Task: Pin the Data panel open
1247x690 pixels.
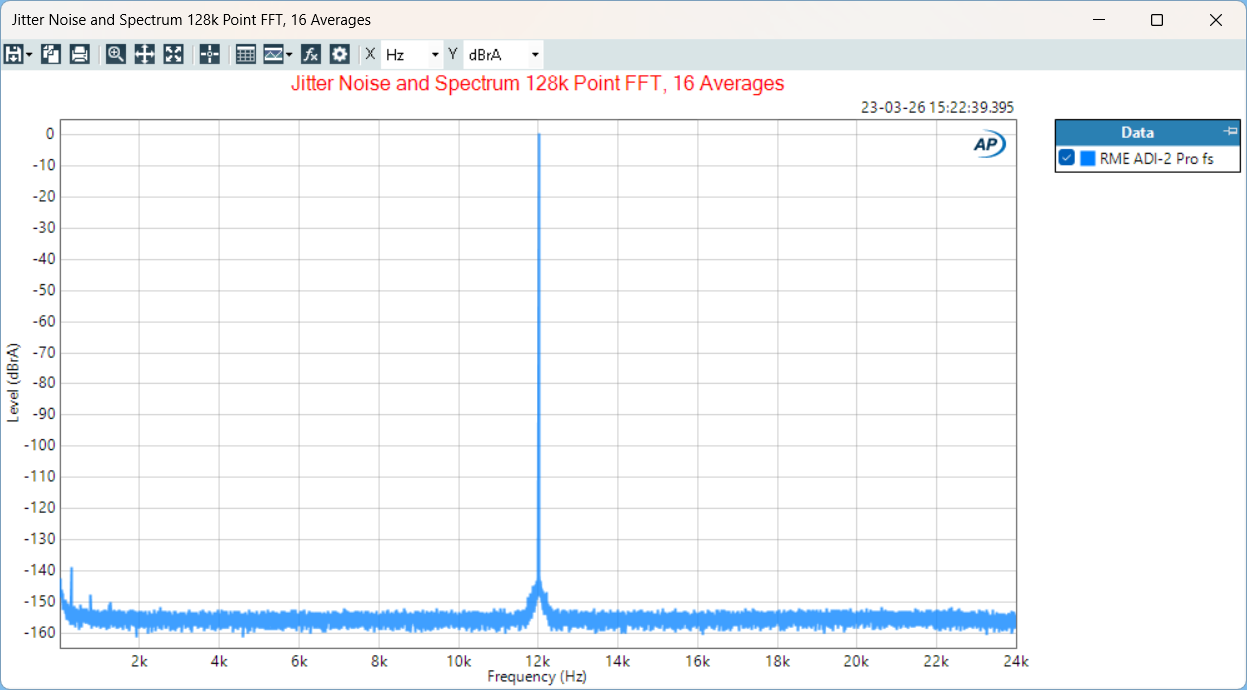Action: 1230,131
